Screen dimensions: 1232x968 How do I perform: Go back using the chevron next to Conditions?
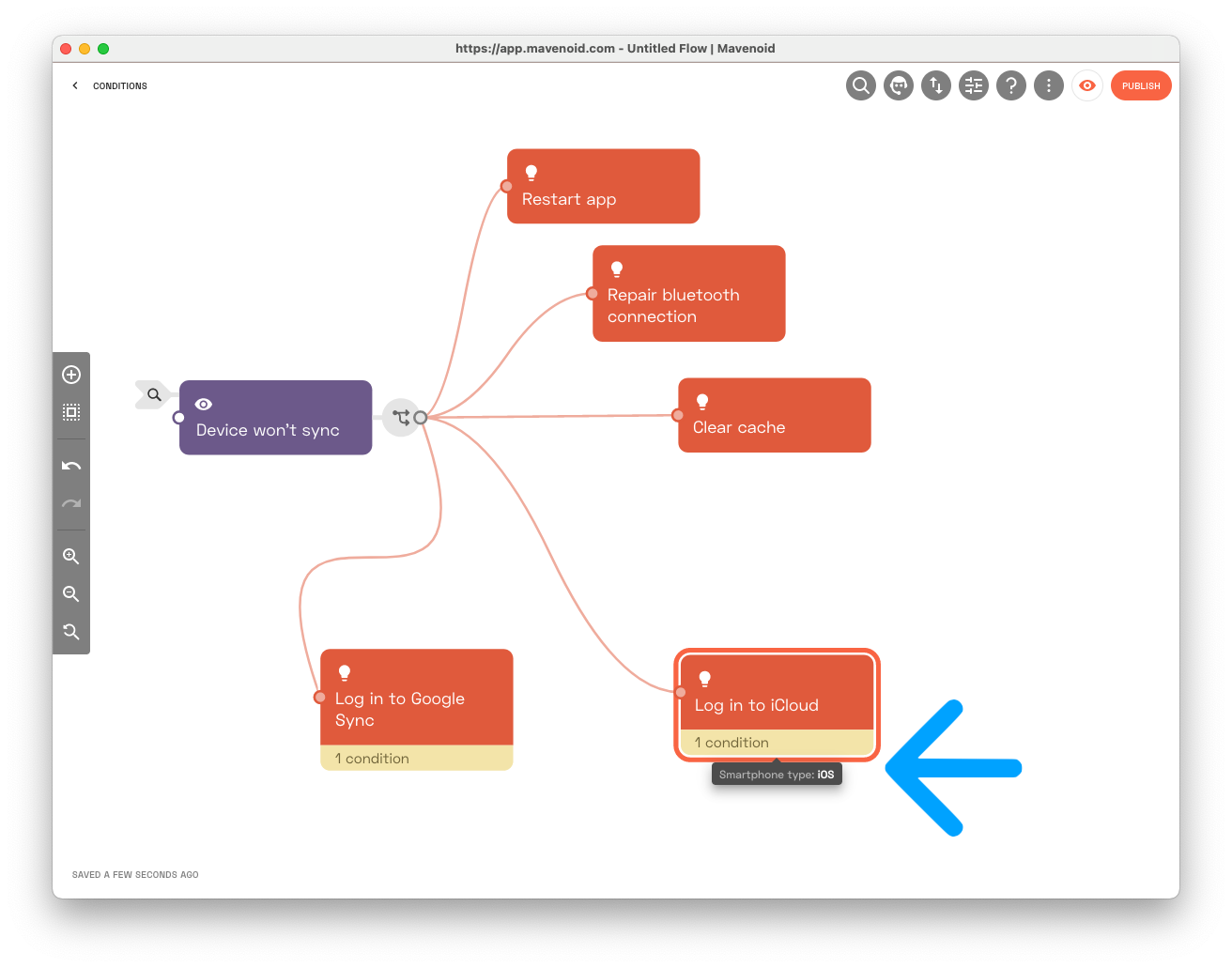click(x=75, y=85)
